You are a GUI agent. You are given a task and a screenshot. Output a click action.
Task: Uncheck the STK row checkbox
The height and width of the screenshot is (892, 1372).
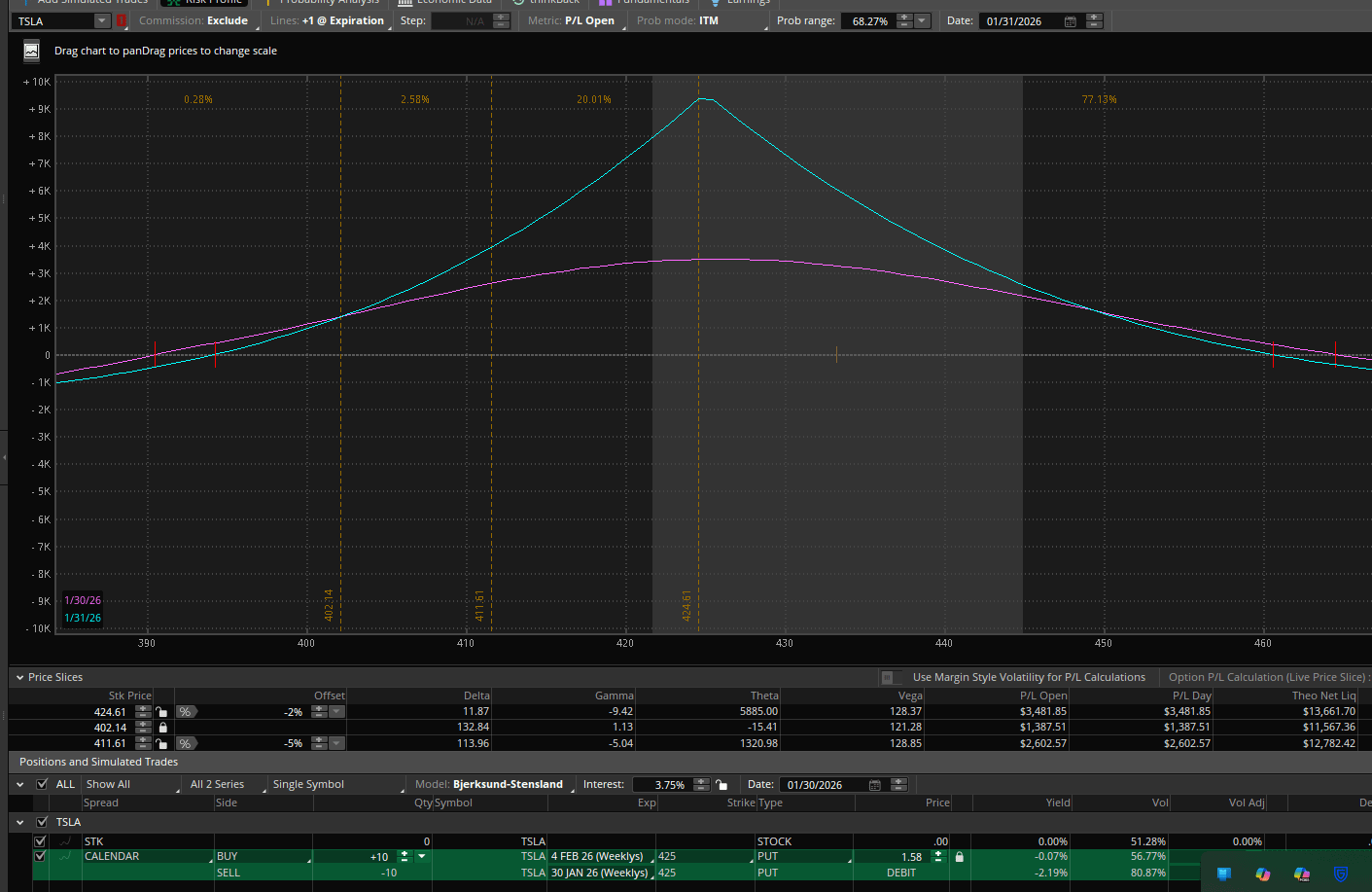(40, 841)
